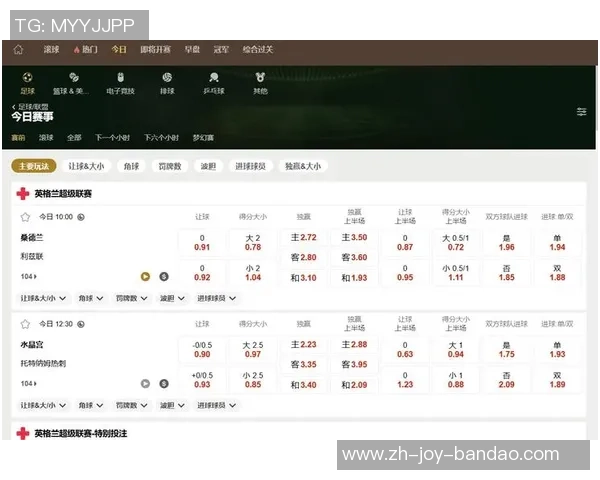The height and width of the screenshot is (480, 600).
Task: Click the 英格兰超级联赛-特别投注 flag icon
Action: (23, 433)
